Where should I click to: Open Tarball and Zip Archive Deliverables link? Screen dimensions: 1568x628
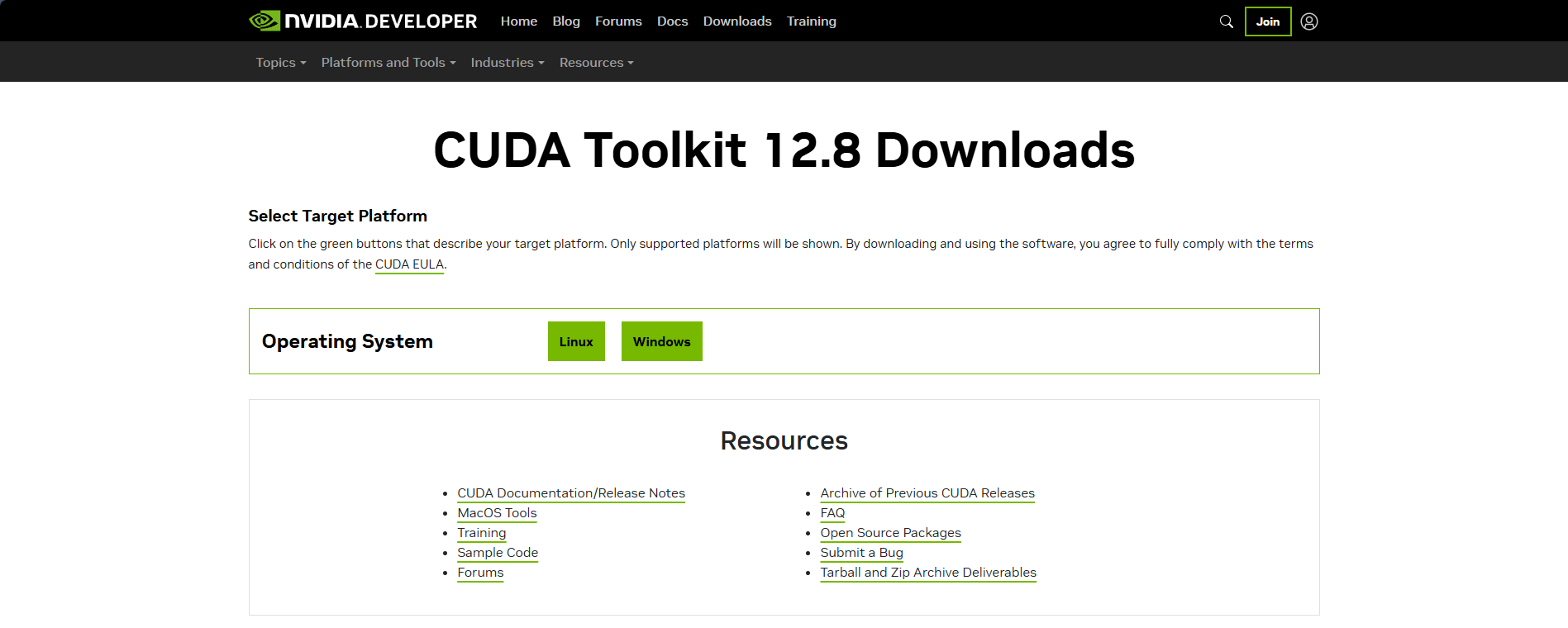click(x=928, y=573)
